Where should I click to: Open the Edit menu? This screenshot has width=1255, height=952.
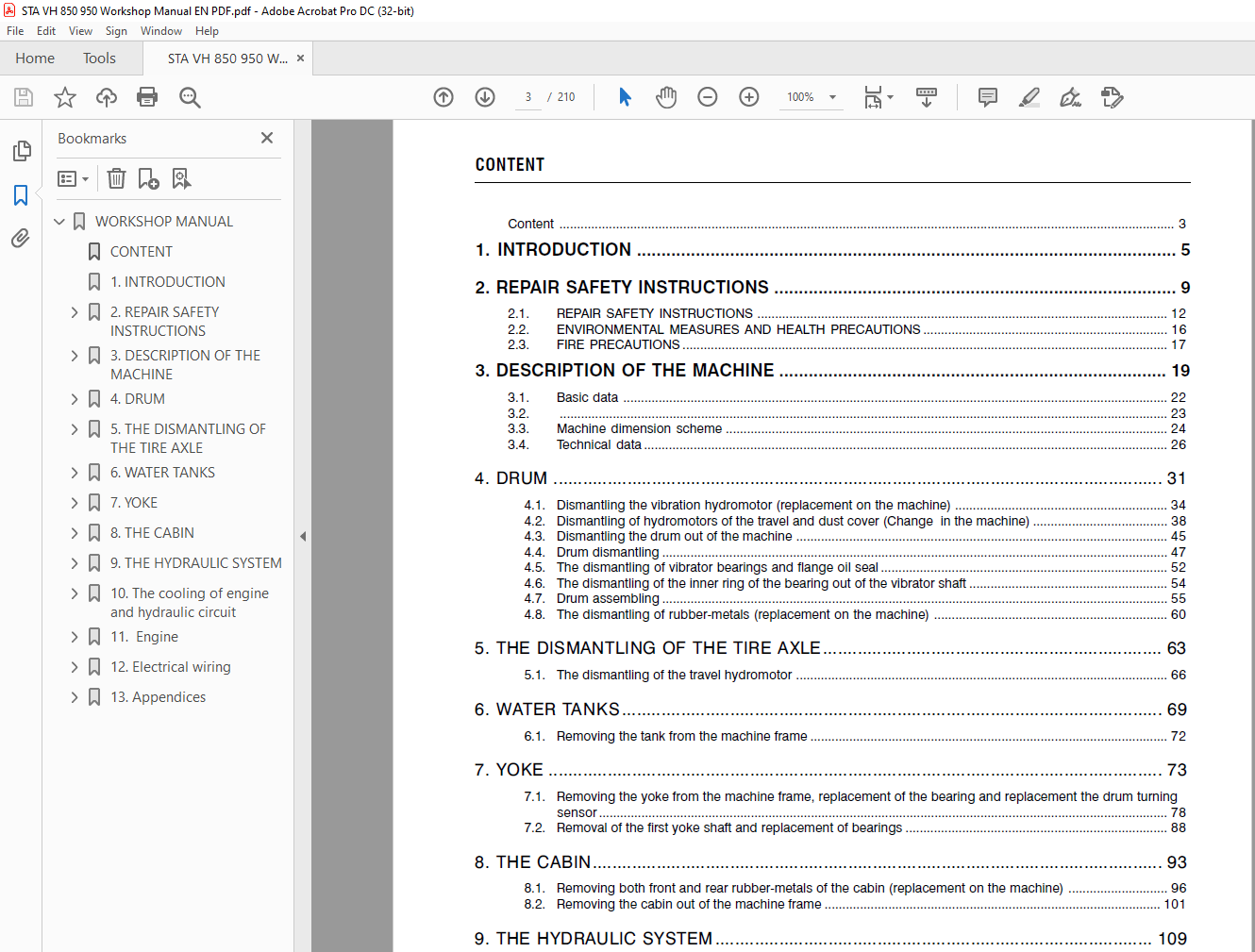point(46,31)
